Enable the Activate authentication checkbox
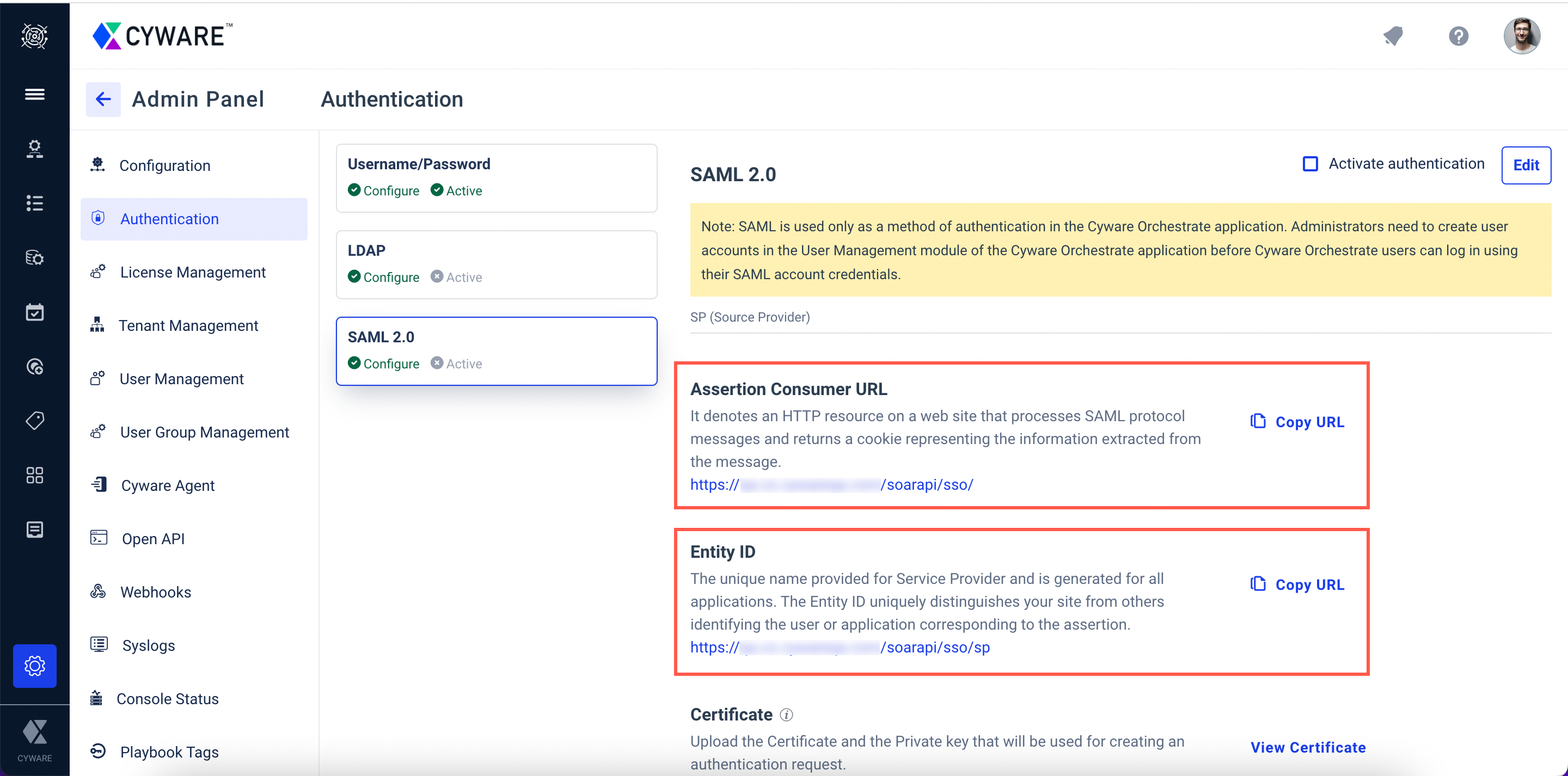 (1310, 164)
